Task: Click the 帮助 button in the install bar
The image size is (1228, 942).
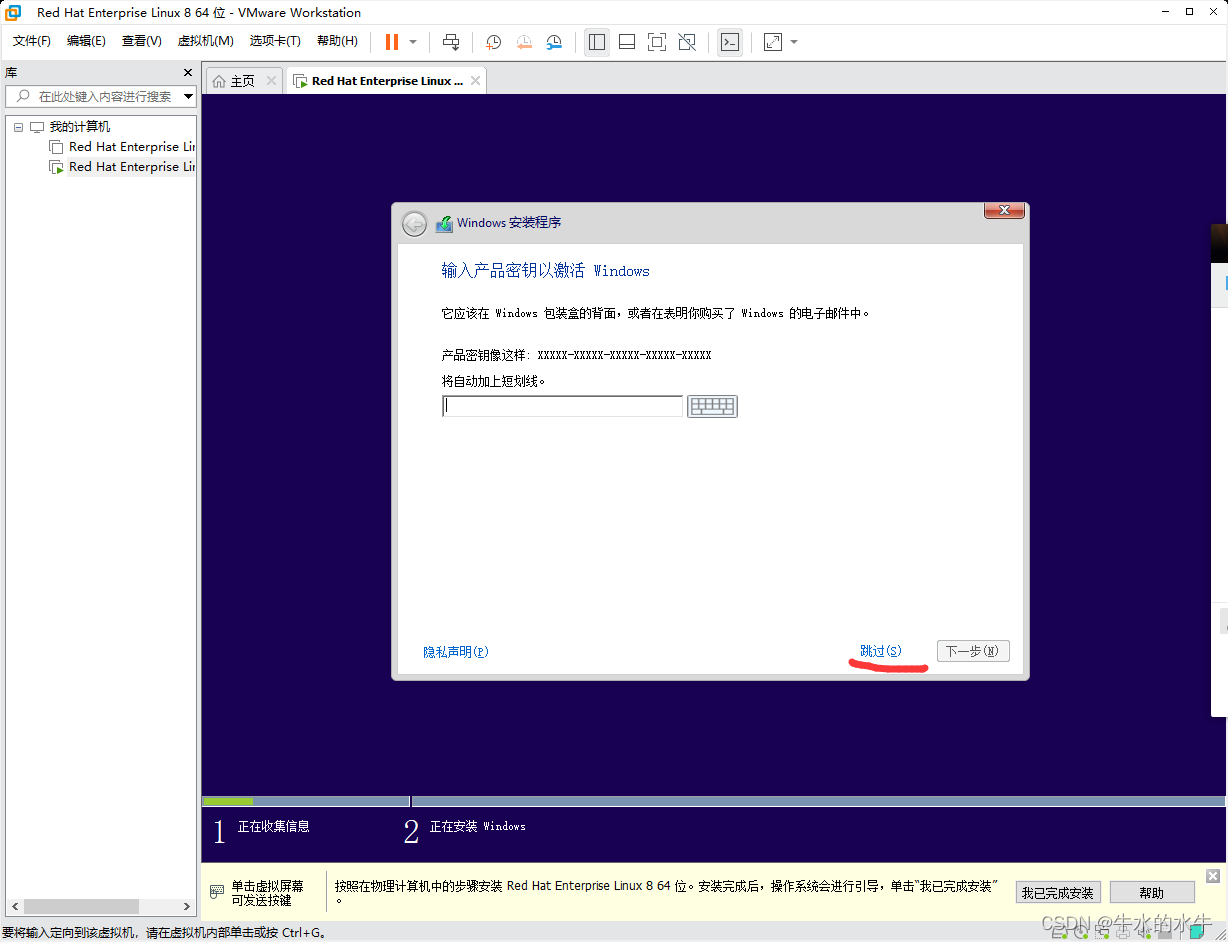Action: click(x=1152, y=892)
